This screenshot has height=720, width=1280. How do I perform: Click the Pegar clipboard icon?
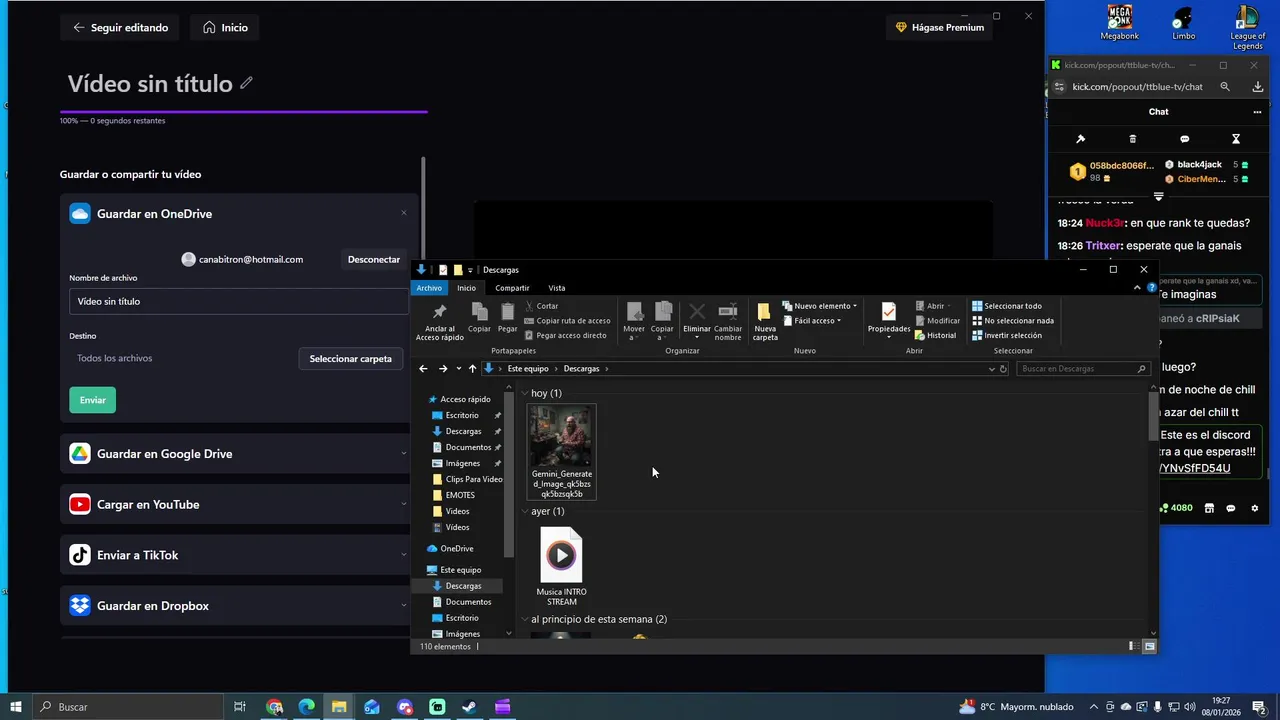pyautogui.click(x=508, y=312)
